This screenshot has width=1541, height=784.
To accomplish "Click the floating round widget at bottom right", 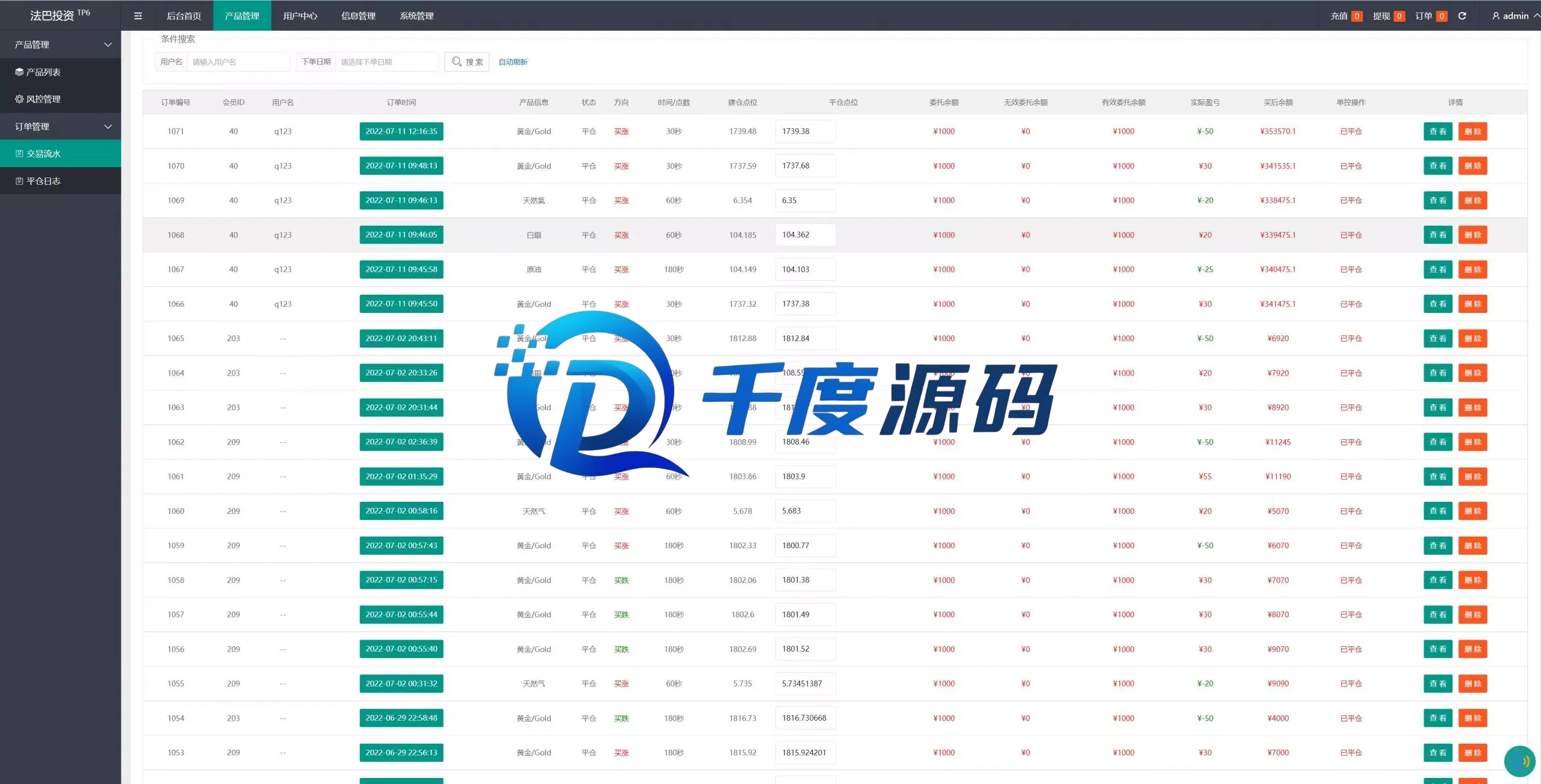I will [x=1520, y=761].
